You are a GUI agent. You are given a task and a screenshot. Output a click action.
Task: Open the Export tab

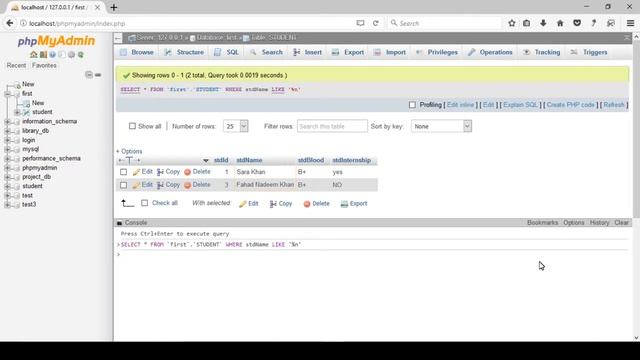coord(348,52)
